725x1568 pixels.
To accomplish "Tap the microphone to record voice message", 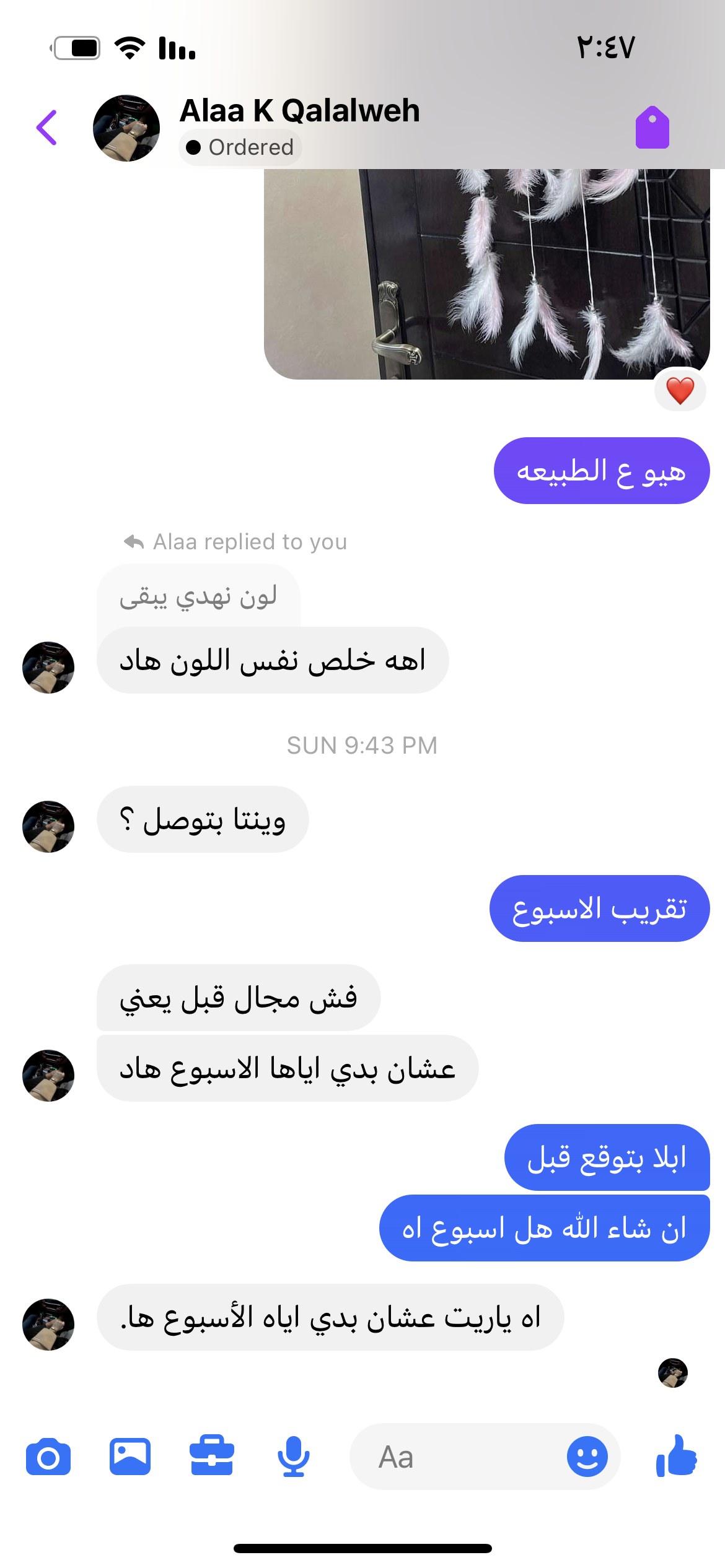I will pos(294,1457).
